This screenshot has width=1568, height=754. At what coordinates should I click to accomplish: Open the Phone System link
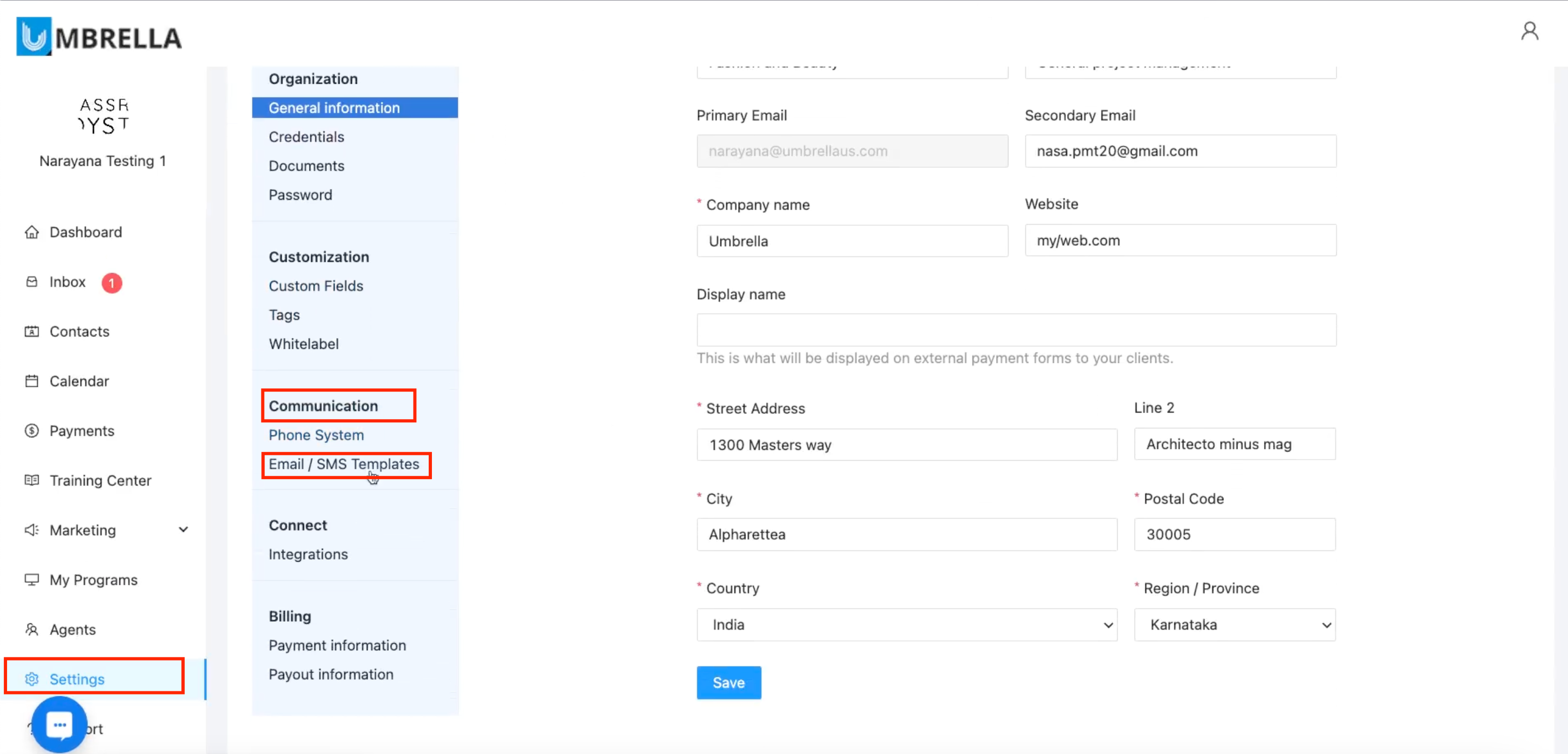(316, 435)
